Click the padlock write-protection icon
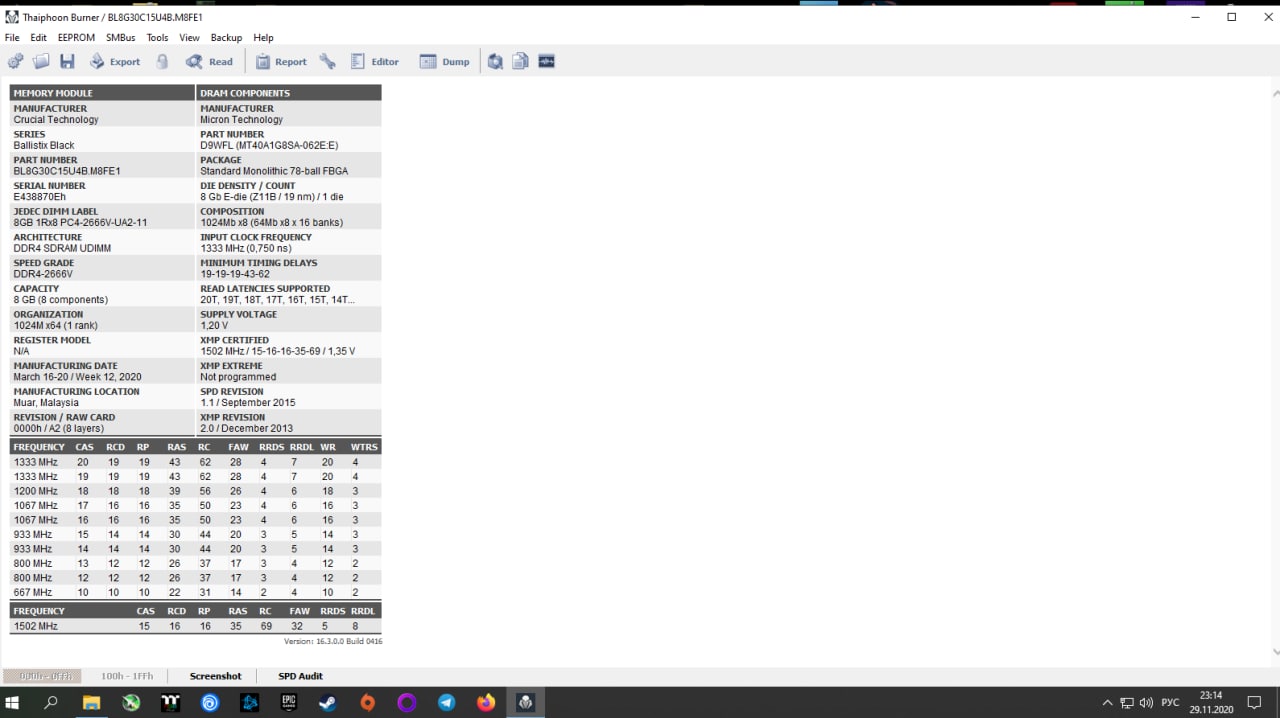The image size is (1280, 718). (x=162, y=62)
